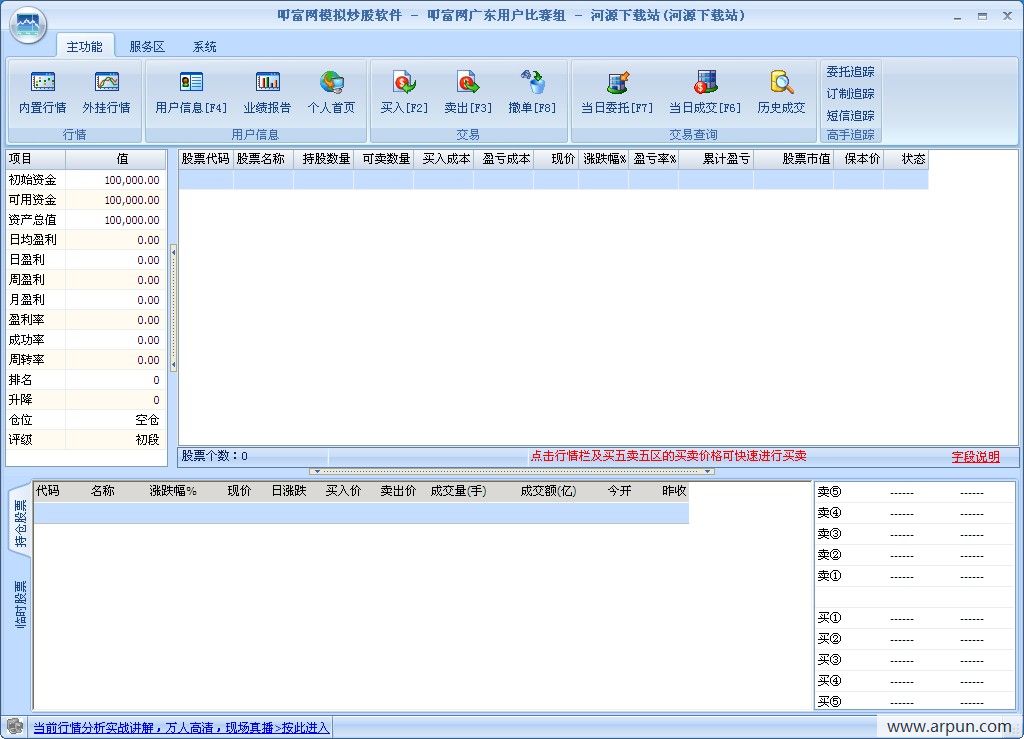Screen dimensions: 1024x739
Task: Open 当日成交[F6] today's trades
Action: pyautogui.click(x=705, y=83)
